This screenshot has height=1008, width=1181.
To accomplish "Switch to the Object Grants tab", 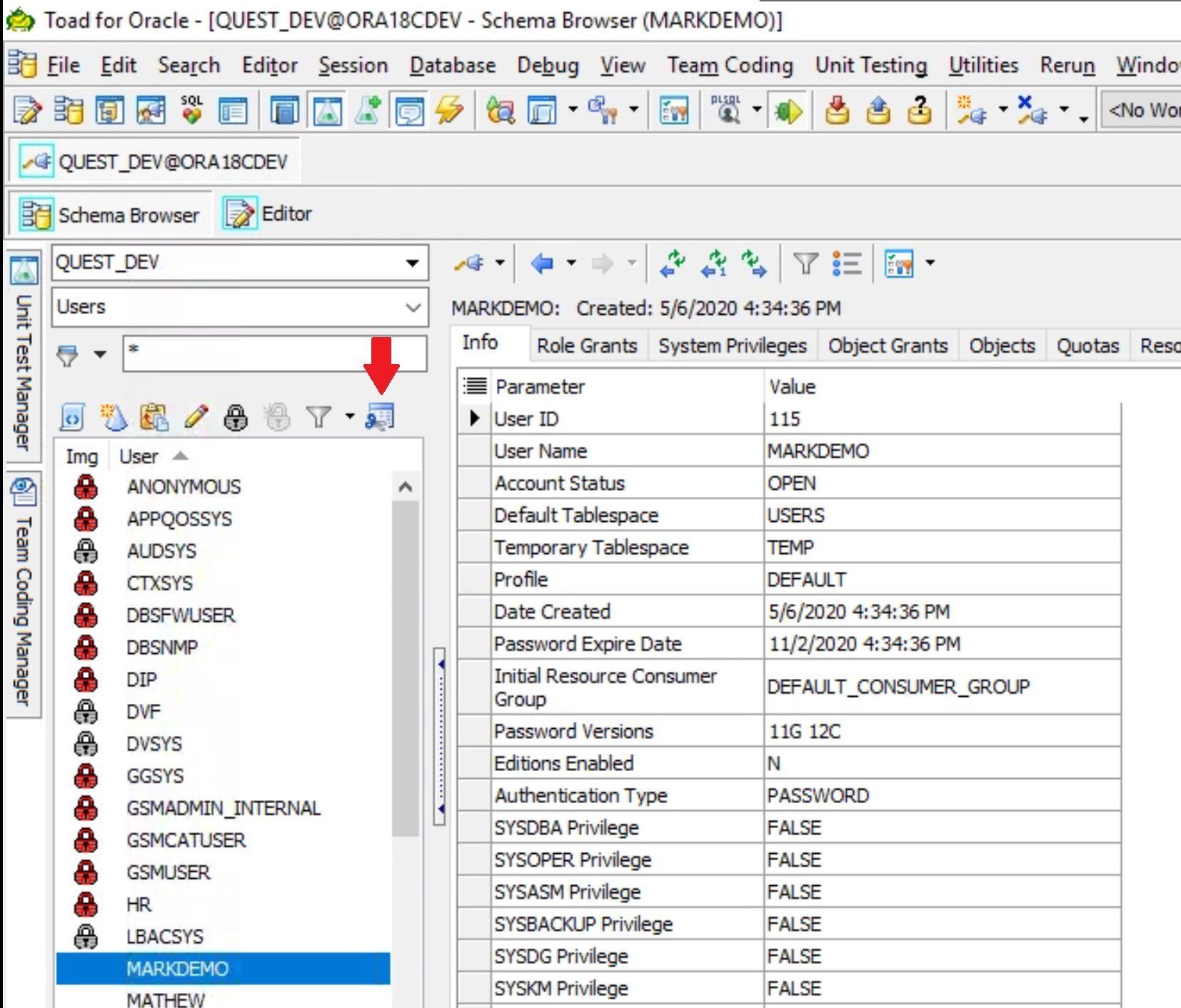I will [888, 346].
